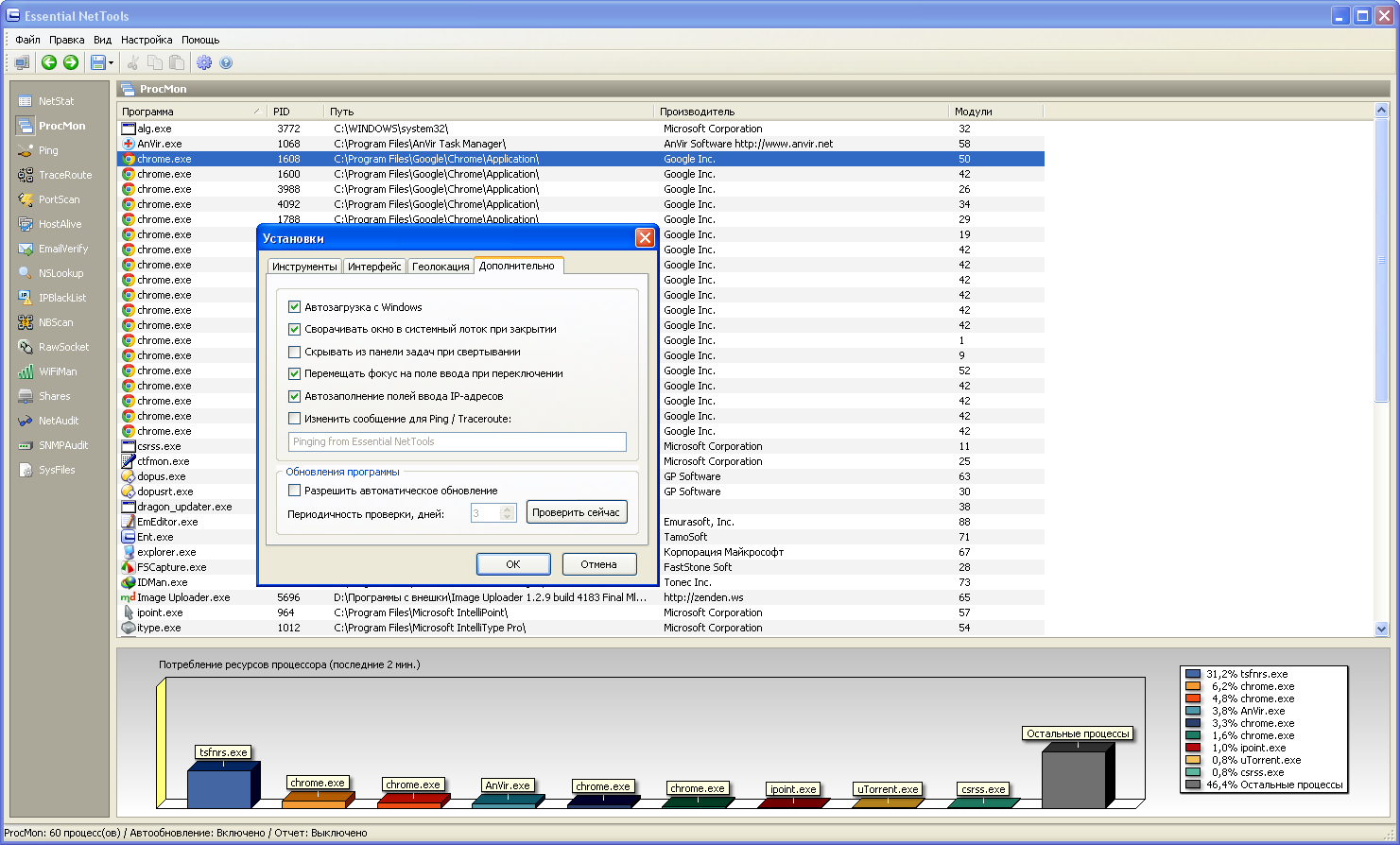The width and height of the screenshot is (1400, 845).
Task: Click the save floppy disk toolbar icon
Action: coord(97,62)
